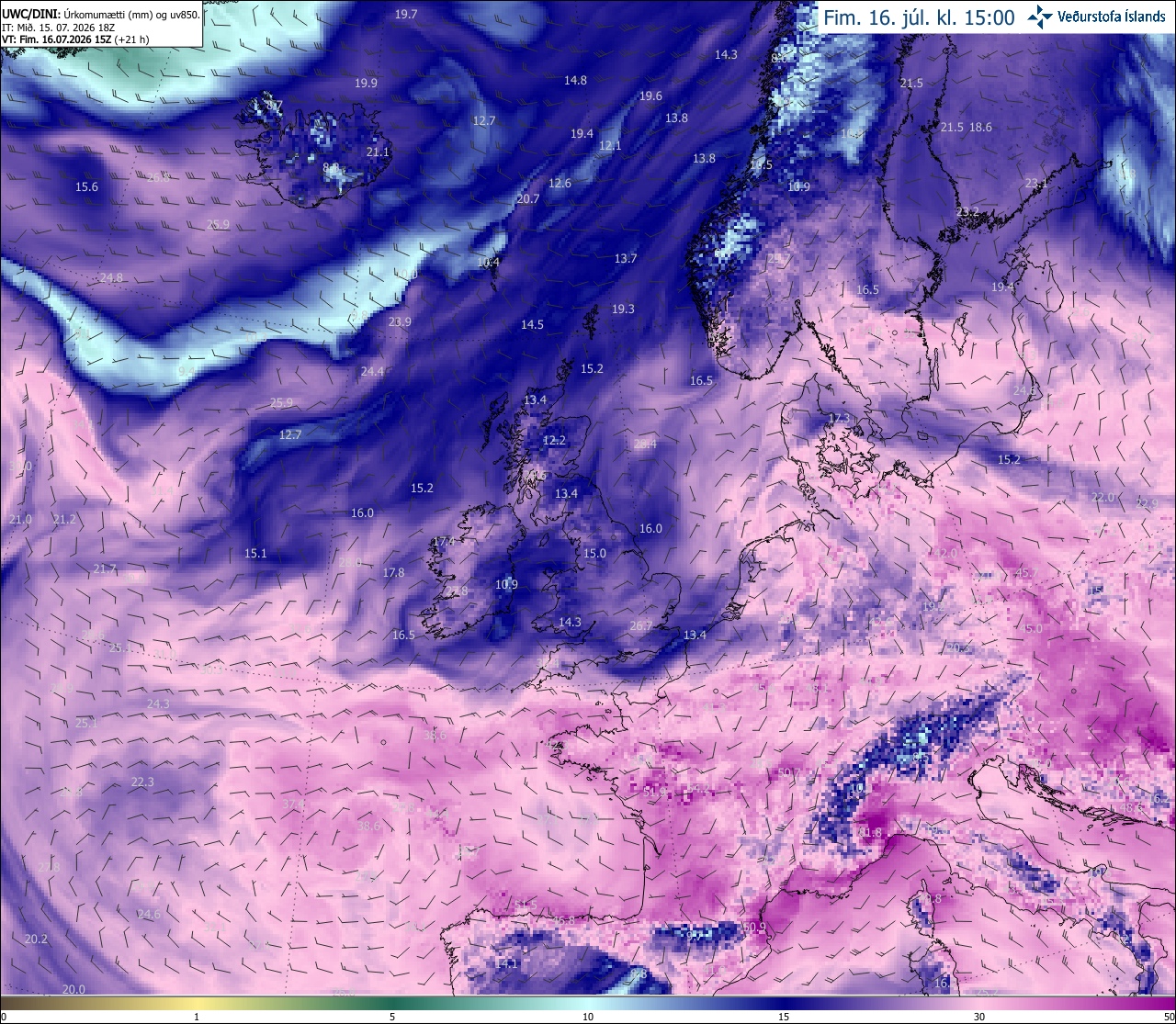
Task: Click the 15 mark on the color scale
Action: coord(784,1017)
